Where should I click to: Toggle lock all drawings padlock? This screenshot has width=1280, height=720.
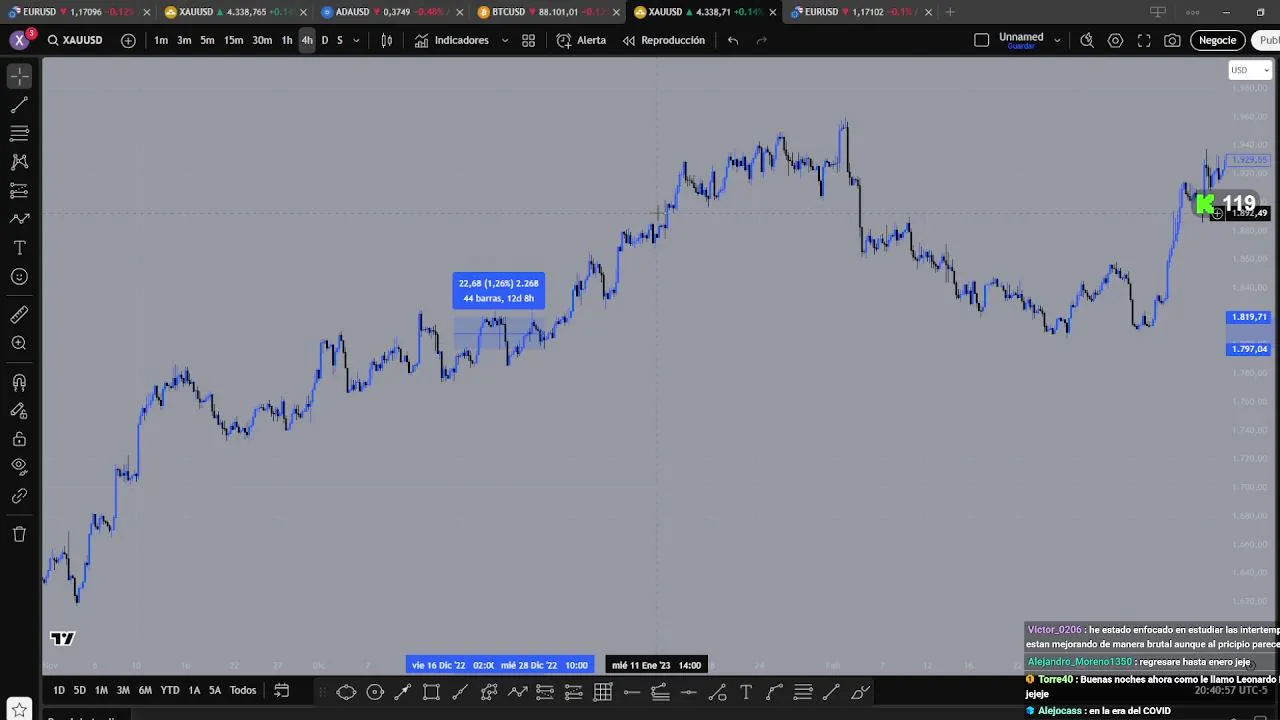pos(19,439)
